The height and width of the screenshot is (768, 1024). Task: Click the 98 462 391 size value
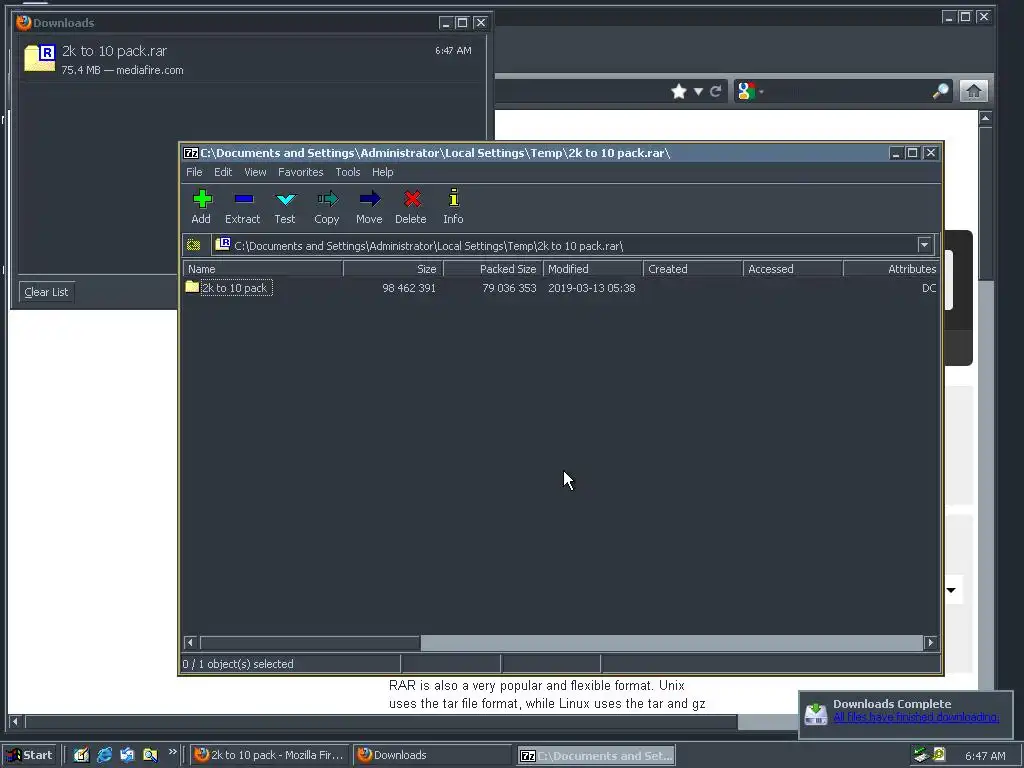coord(409,288)
